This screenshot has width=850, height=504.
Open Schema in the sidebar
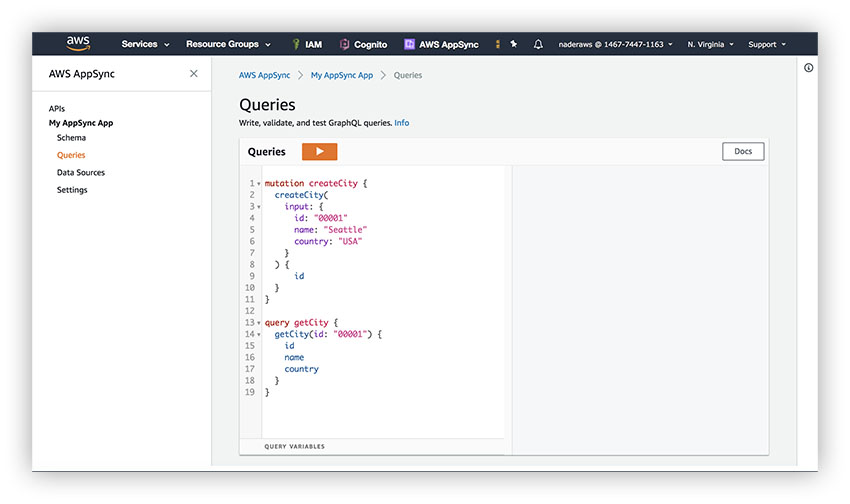(x=71, y=138)
